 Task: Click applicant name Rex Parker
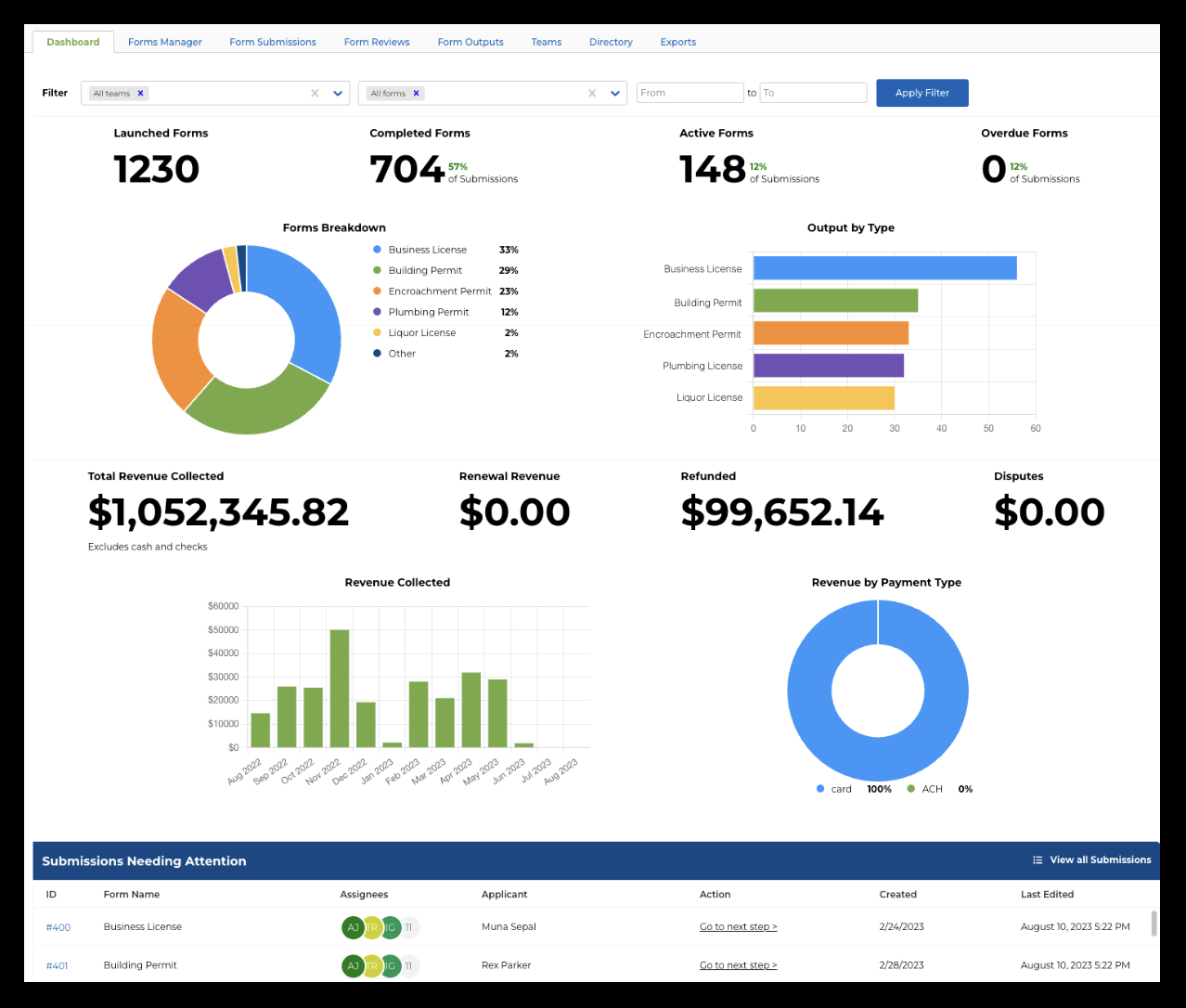coord(507,965)
